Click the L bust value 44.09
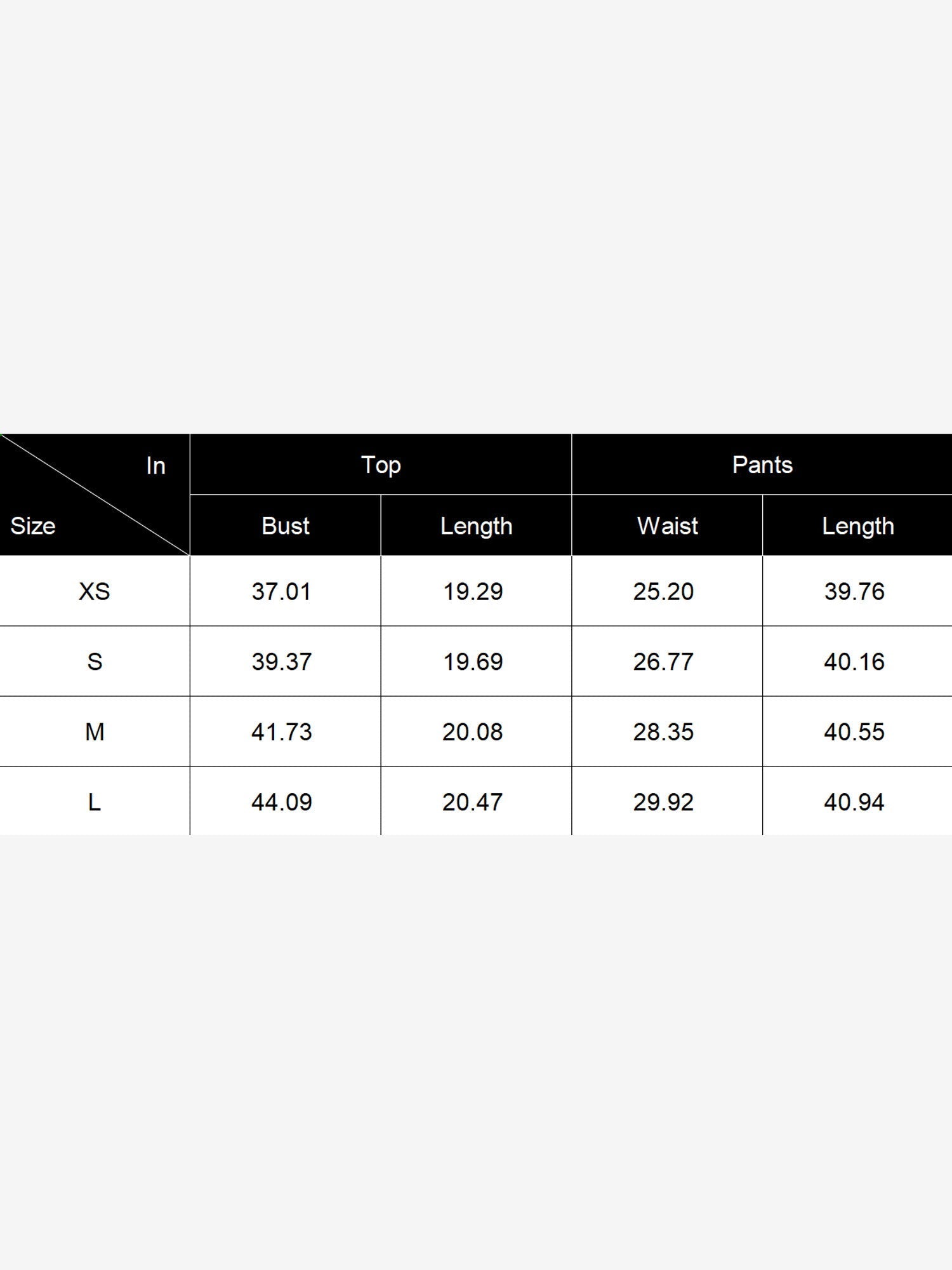 (x=282, y=802)
